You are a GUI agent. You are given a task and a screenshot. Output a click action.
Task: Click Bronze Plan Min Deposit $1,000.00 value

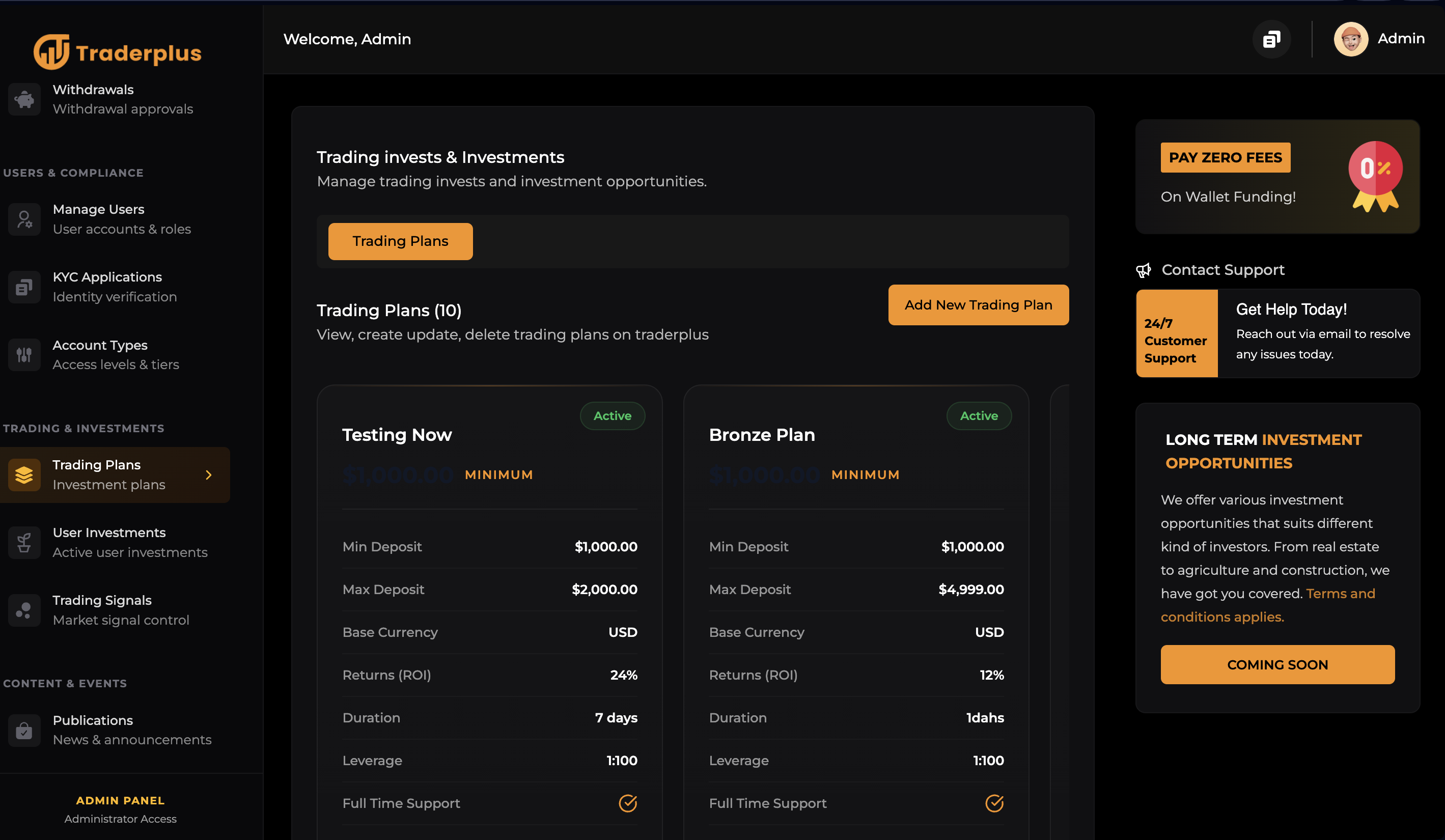[x=972, y=546]
